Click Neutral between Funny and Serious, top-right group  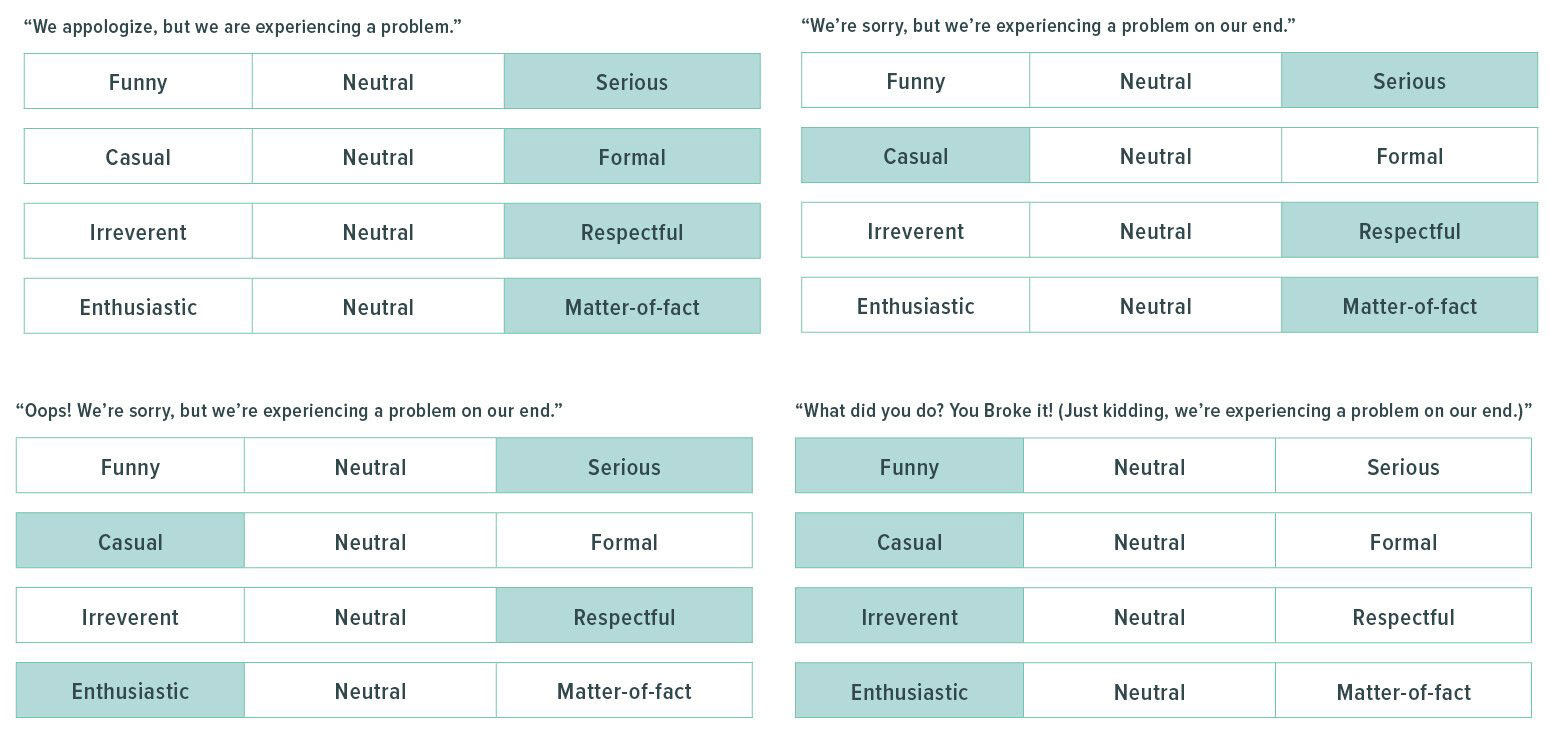[x=1155, y=81]
